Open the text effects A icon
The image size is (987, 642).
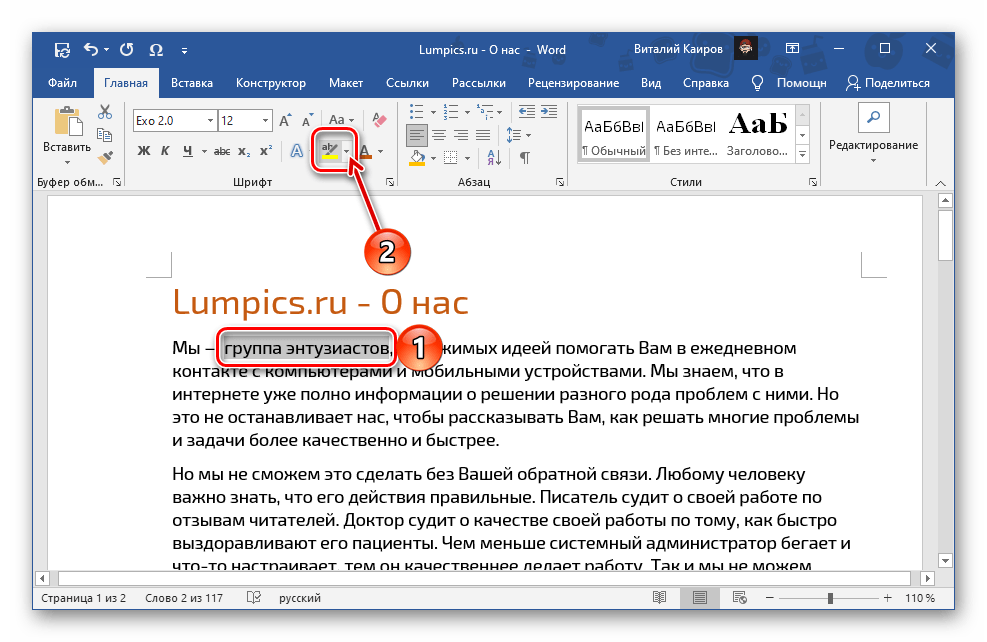tap(296, 151)
